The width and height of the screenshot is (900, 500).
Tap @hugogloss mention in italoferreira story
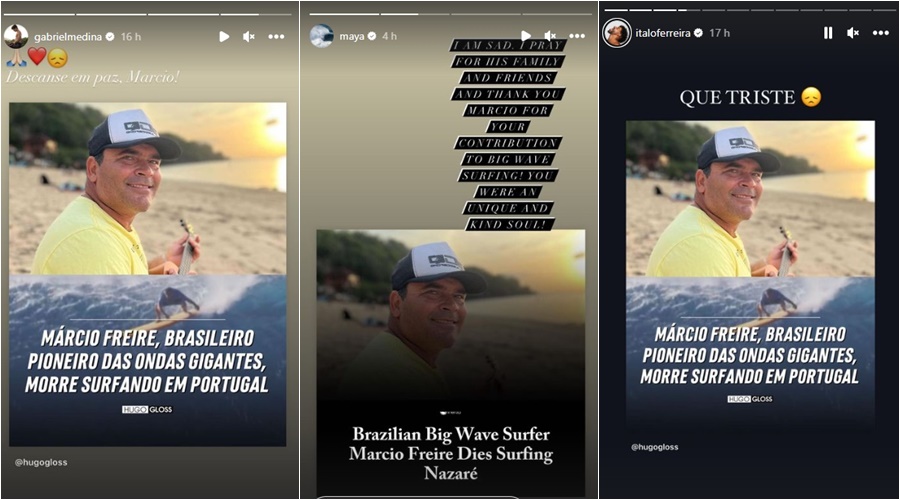click(x=654, y=447)
